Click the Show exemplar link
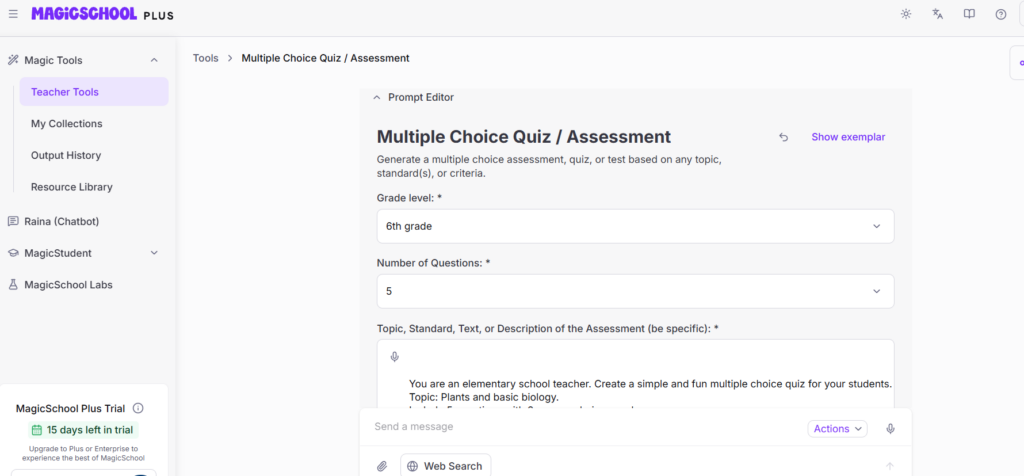 [x=848, y=137]
